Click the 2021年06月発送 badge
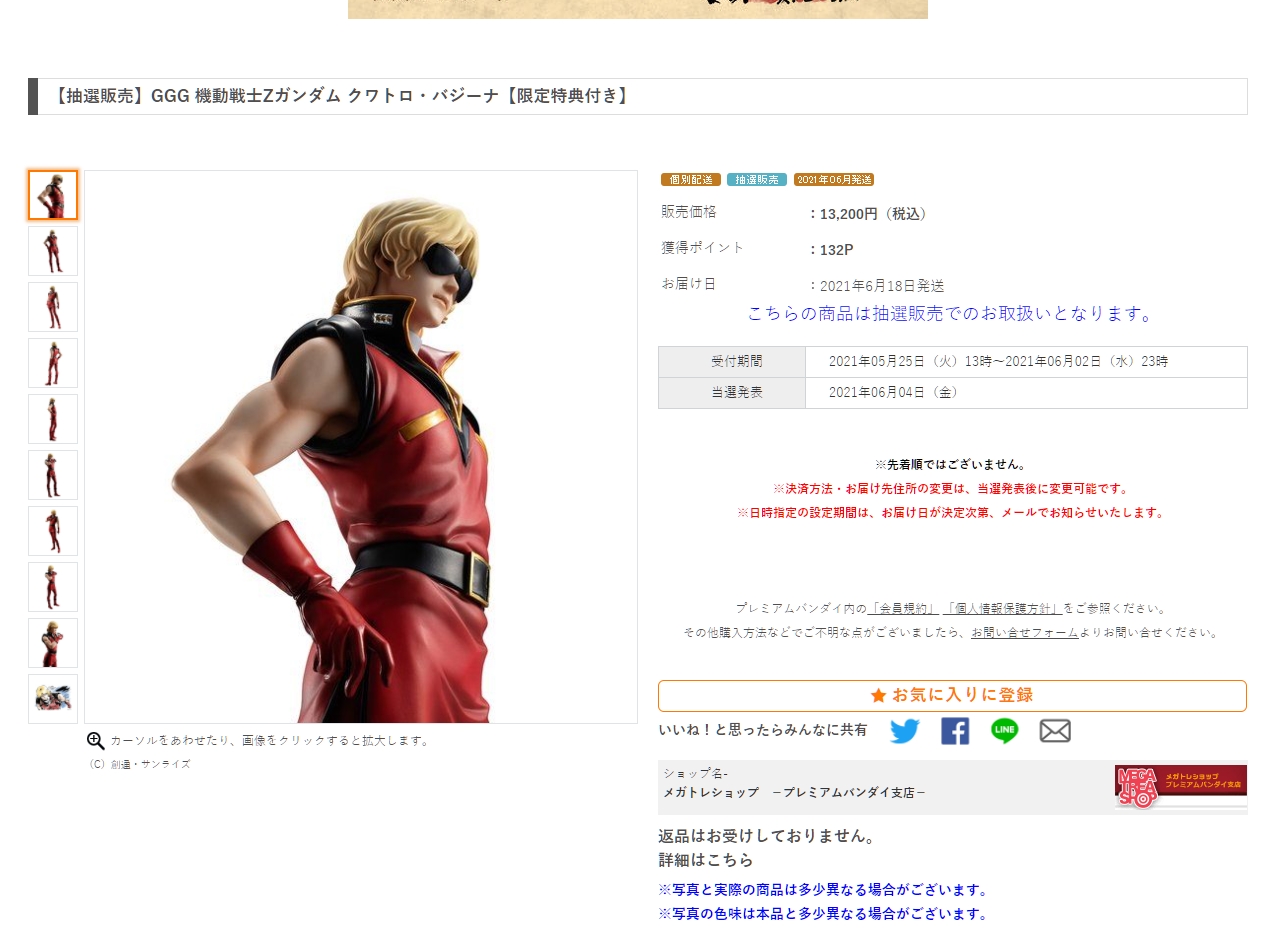This screenshot has width=1282, height=939. point(834,180)
